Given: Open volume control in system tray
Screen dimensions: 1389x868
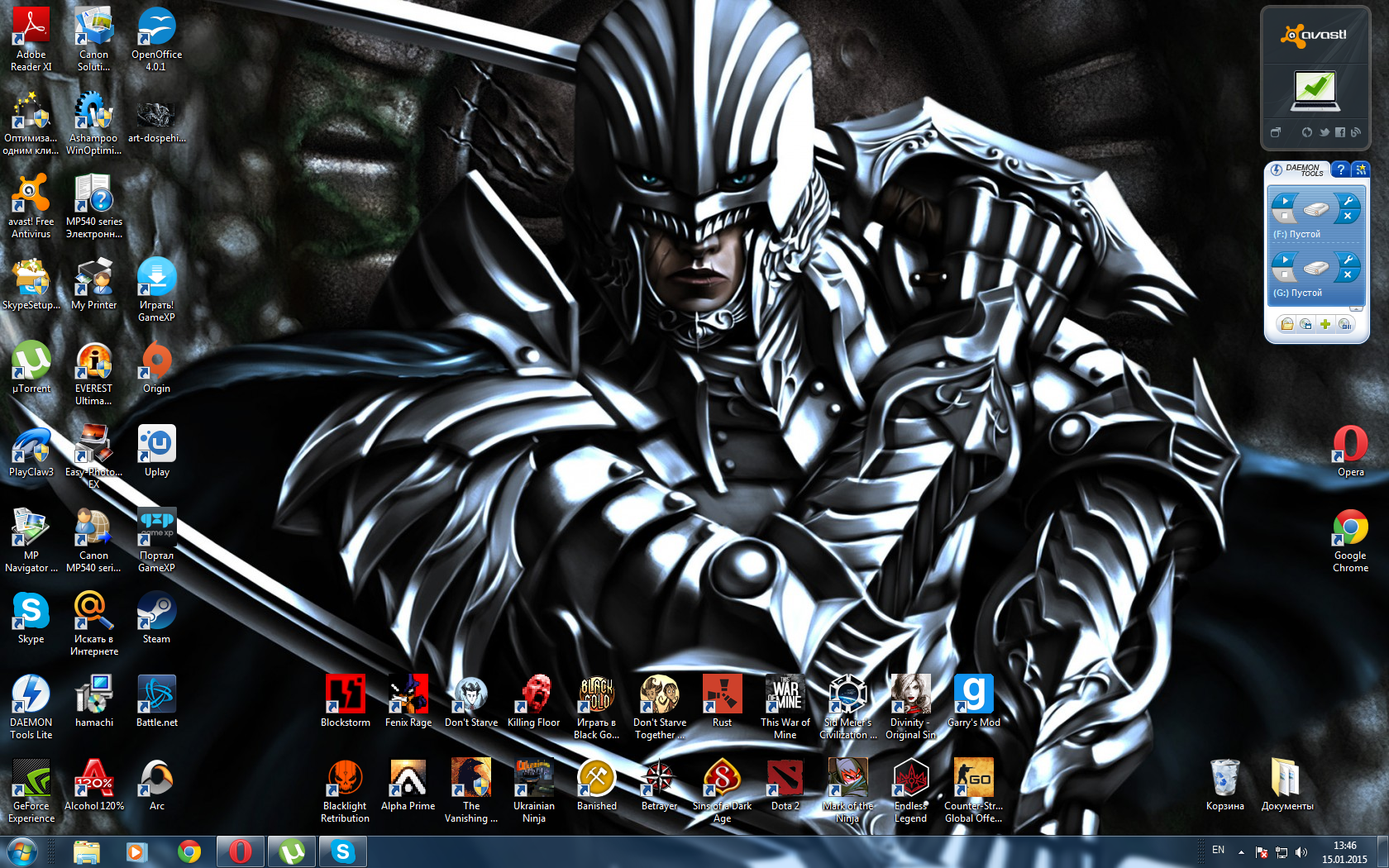Looking at the screenshot, I should (1301, 851).
